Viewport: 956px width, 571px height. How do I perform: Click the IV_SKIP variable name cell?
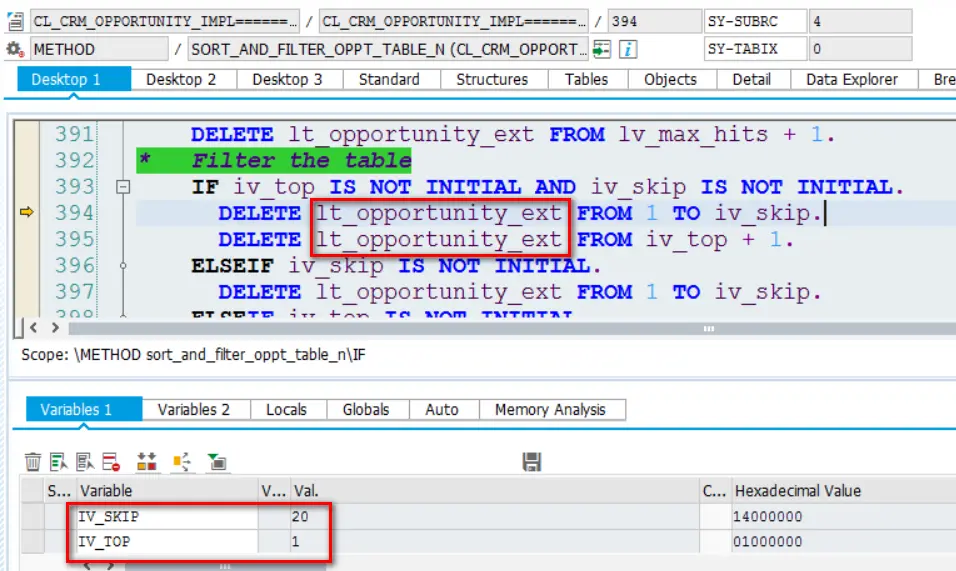167,517
